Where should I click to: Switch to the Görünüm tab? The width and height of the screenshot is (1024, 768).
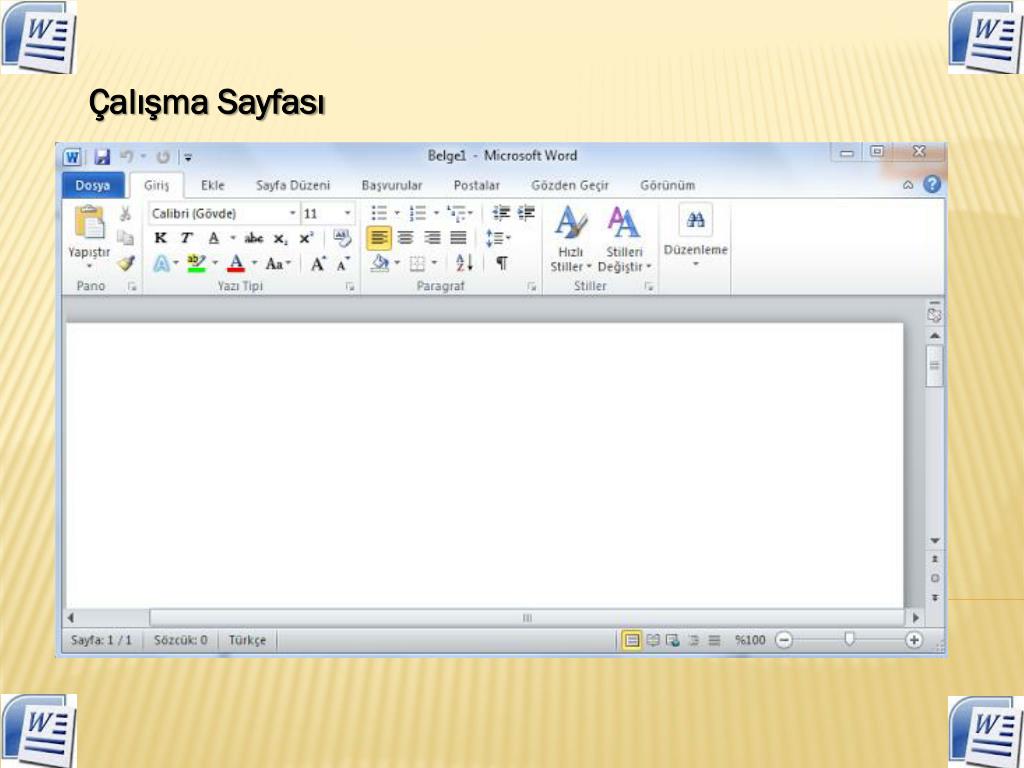point(667,185)
